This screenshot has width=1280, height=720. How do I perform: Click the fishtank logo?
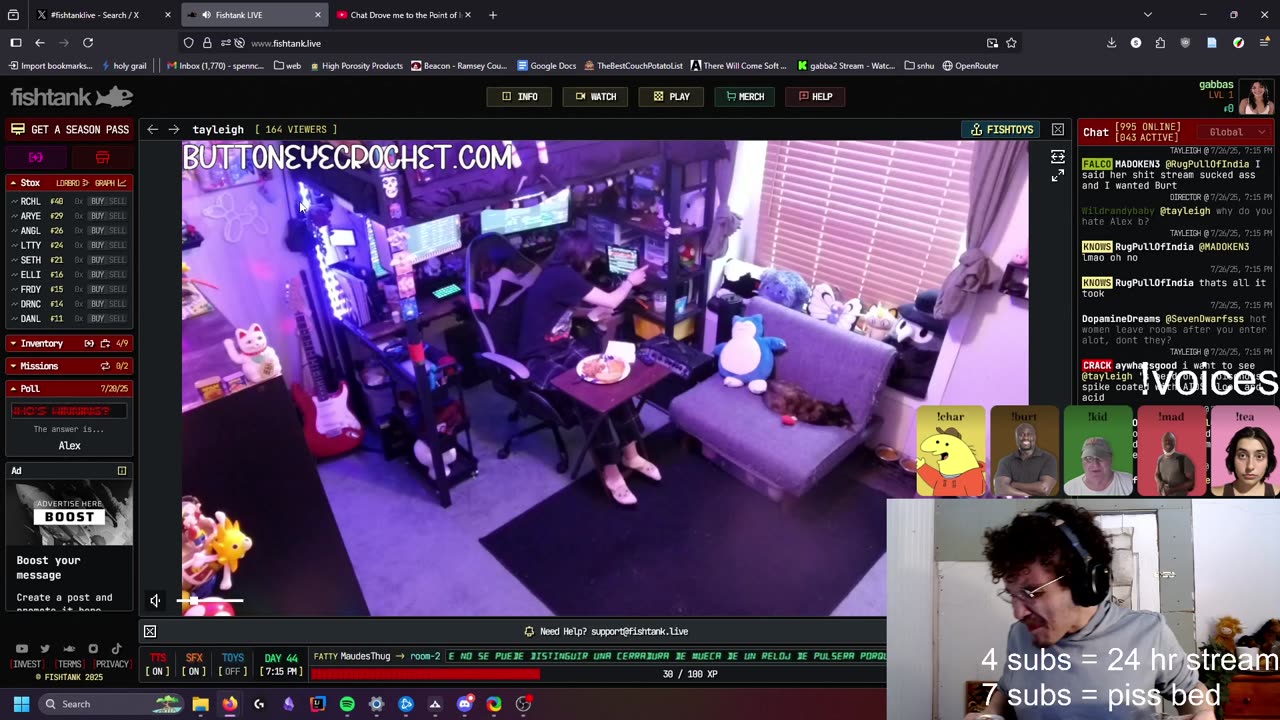(x=71, y=97)
